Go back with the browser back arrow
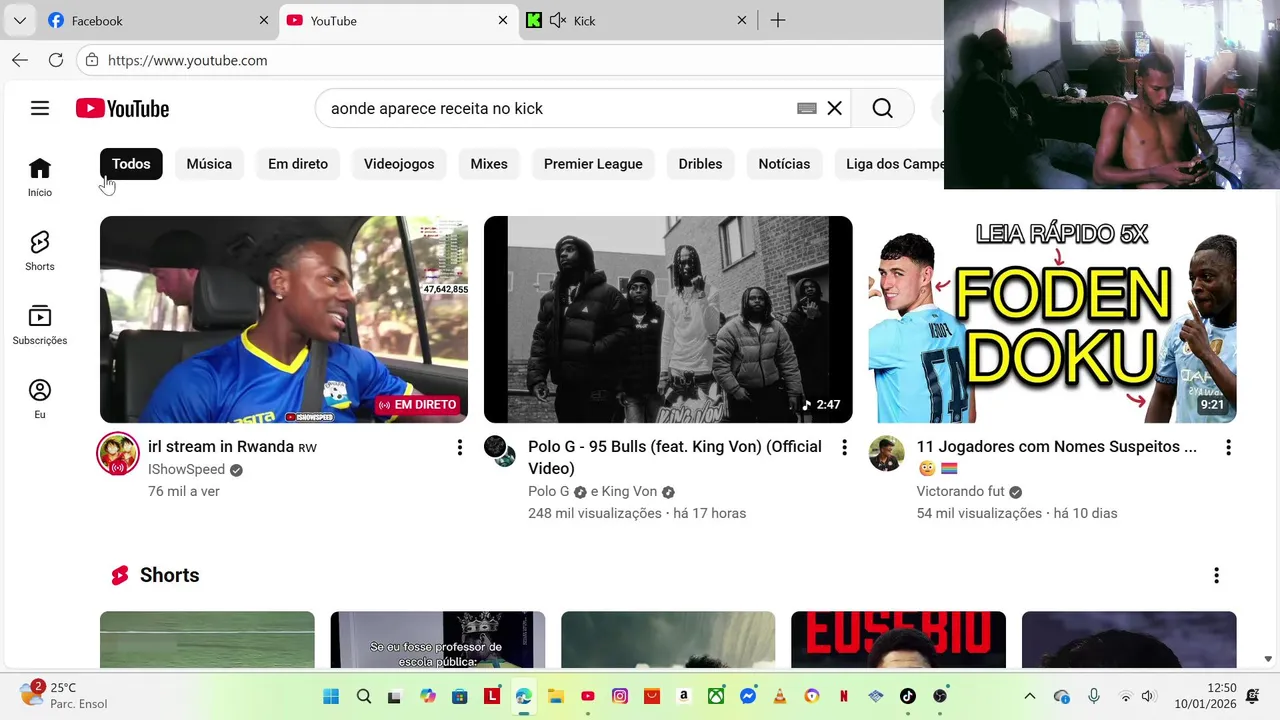This screenshot has width=1280, height=720. [20, 60]
